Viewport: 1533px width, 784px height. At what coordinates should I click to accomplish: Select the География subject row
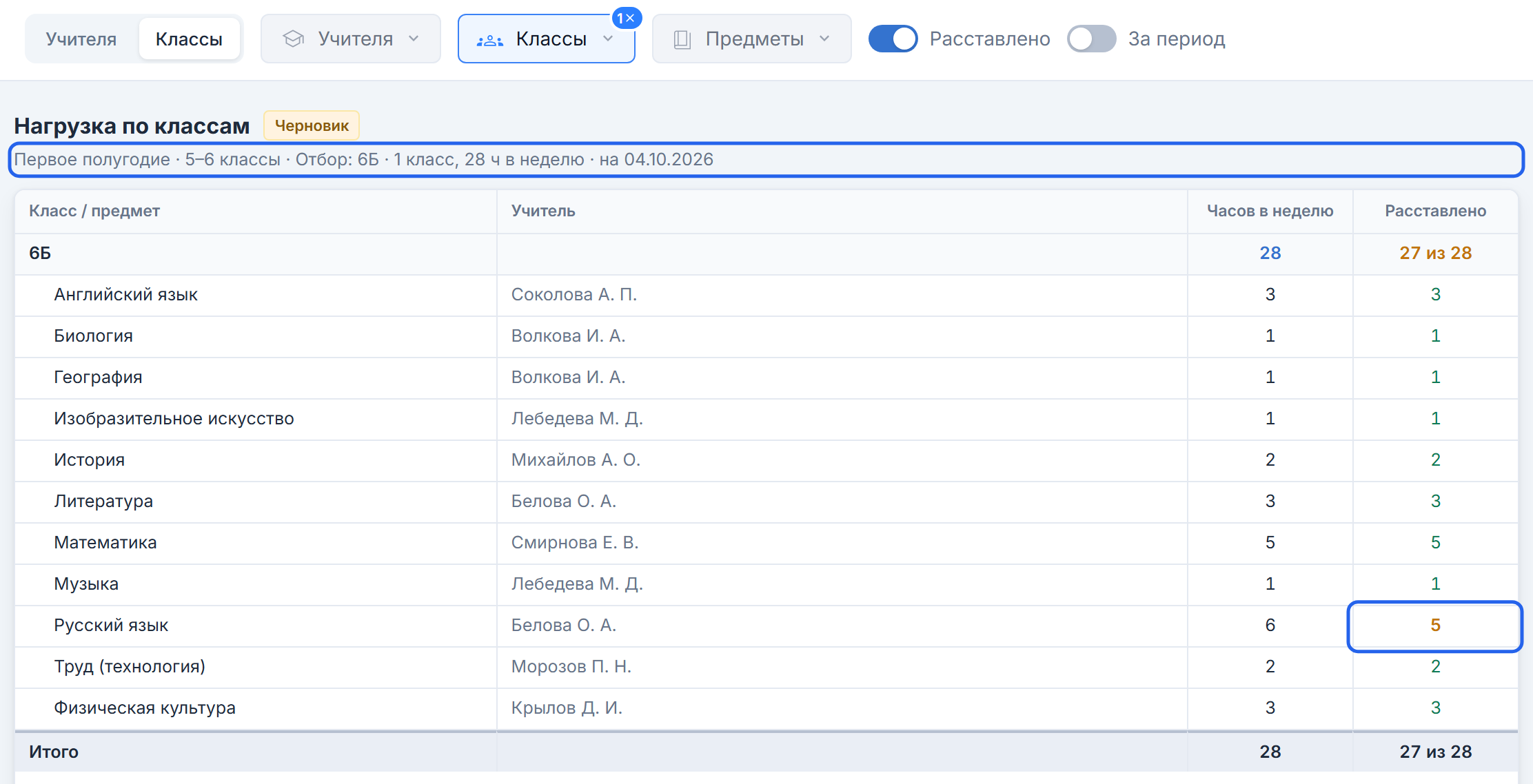[x=766, y=378]
